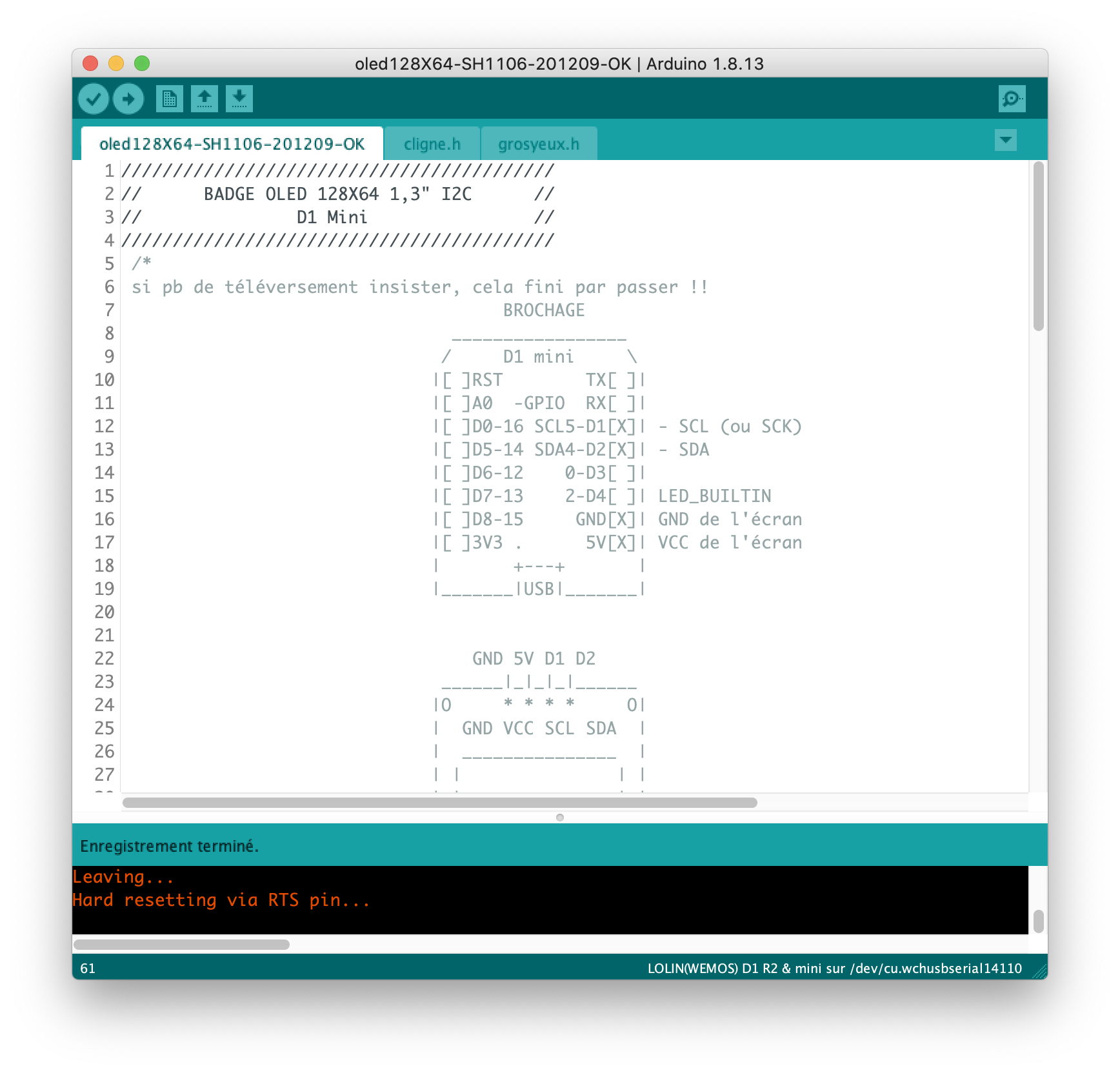1120x1075 pixels.
Task: Click the editor-console divider handle
Action: pyautogui.click(x=559, y=818)
